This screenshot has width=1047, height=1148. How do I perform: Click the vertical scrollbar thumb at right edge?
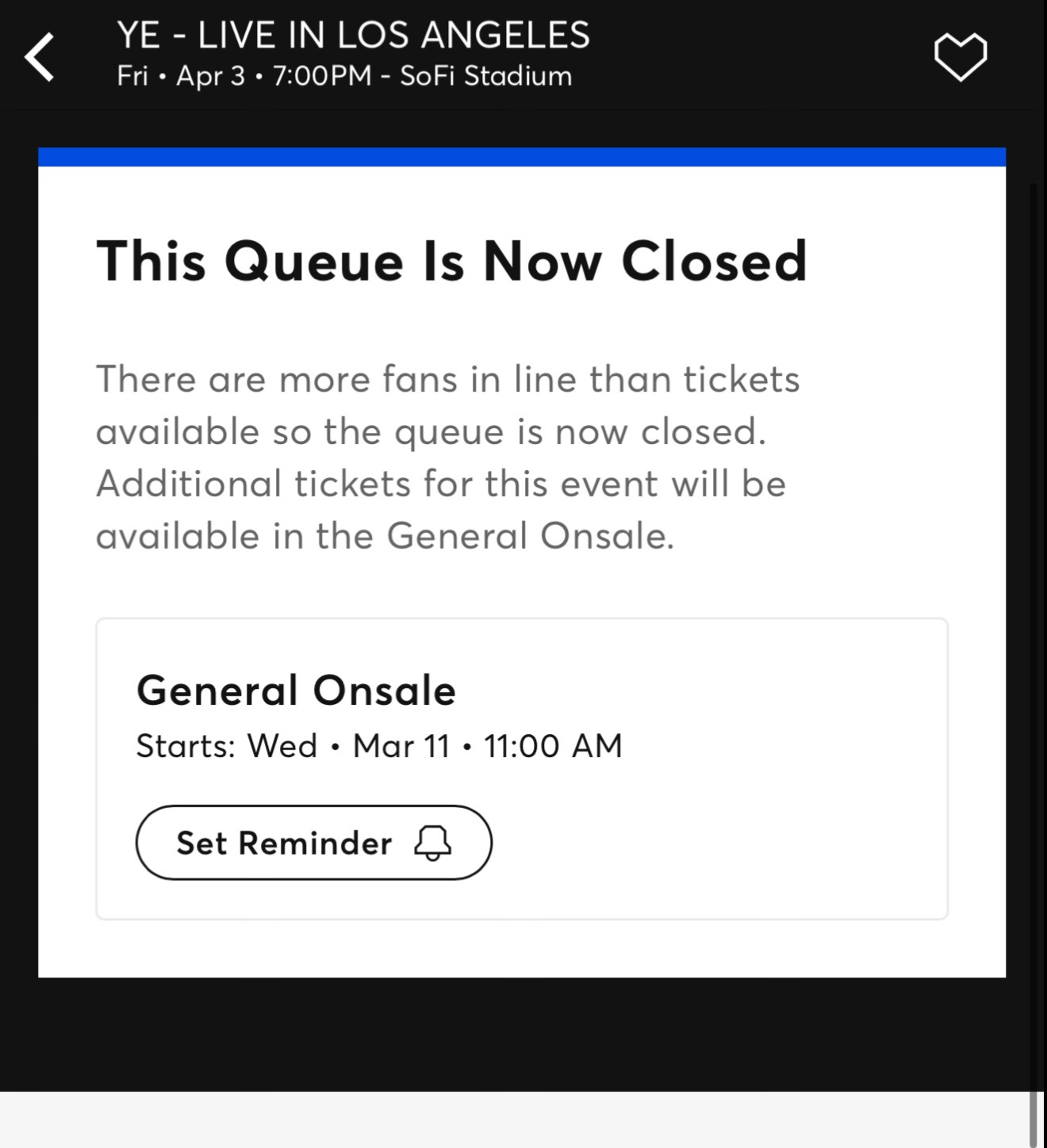click(1033, 1118)
